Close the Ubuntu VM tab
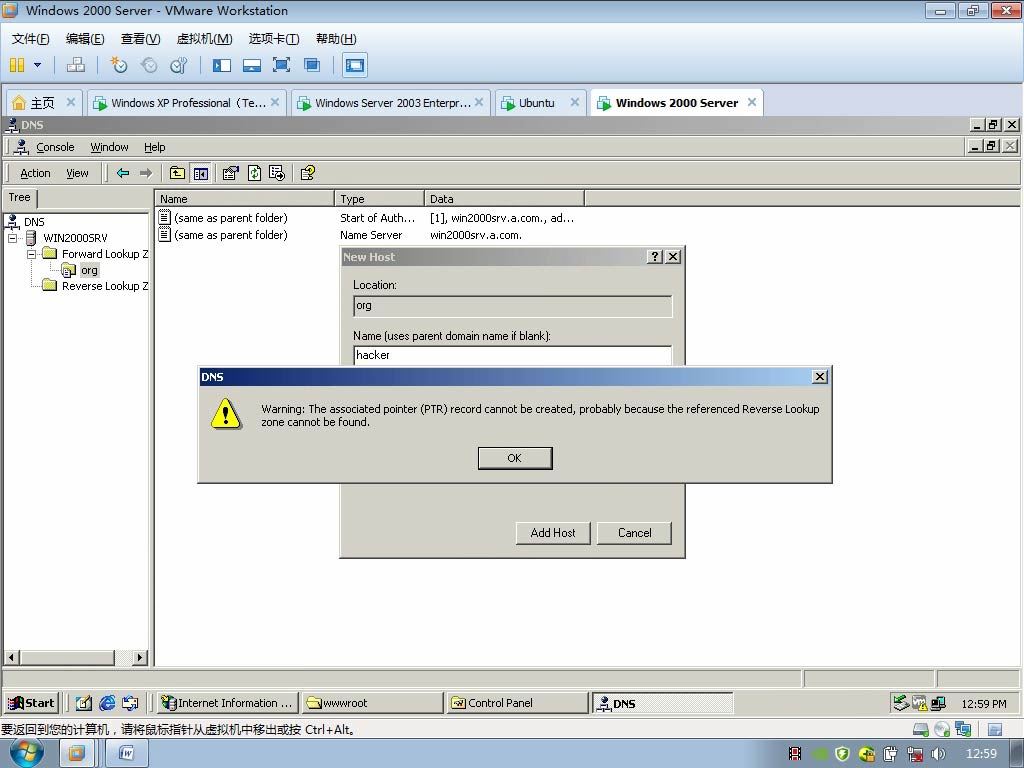Screen dimensions: 1024x768 pyautogui.click(x=575, y=102)
